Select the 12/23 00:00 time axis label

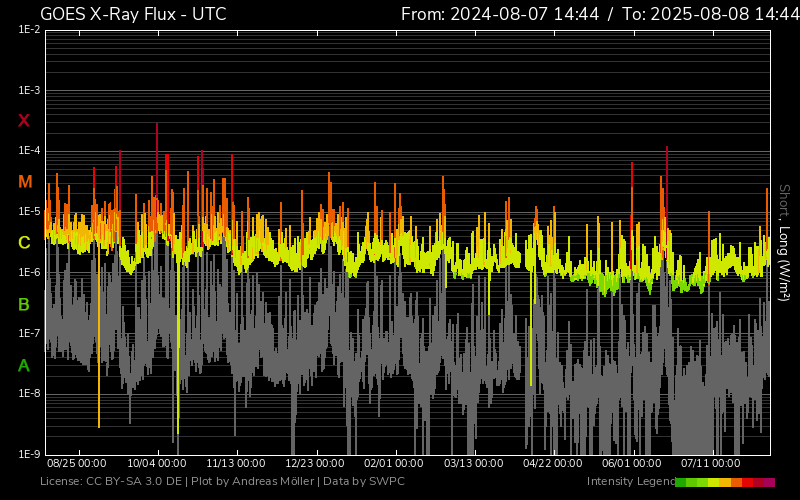coord(314,464)
